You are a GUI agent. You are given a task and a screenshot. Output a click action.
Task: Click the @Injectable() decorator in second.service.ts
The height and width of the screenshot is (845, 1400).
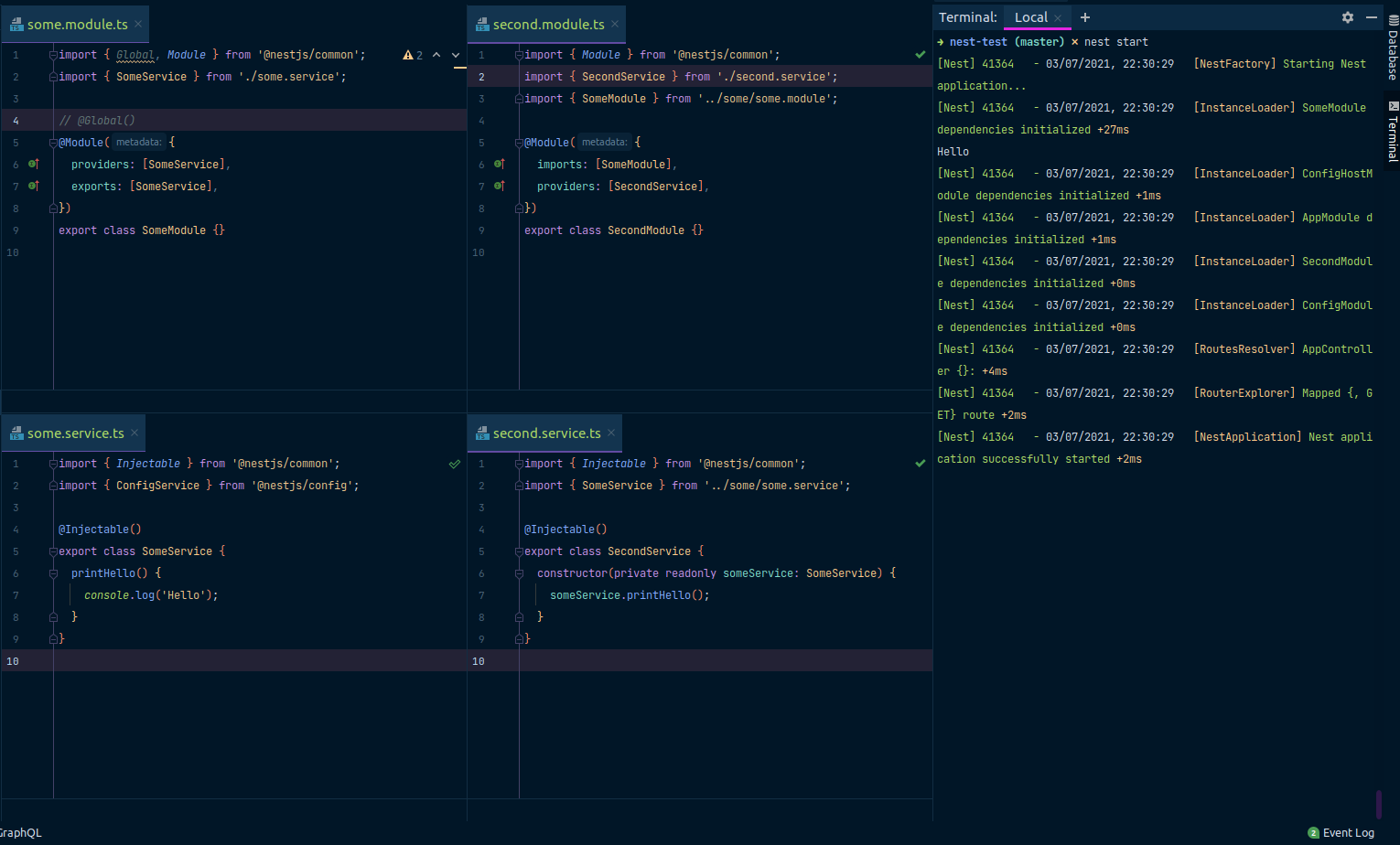(x=565, y=529)
